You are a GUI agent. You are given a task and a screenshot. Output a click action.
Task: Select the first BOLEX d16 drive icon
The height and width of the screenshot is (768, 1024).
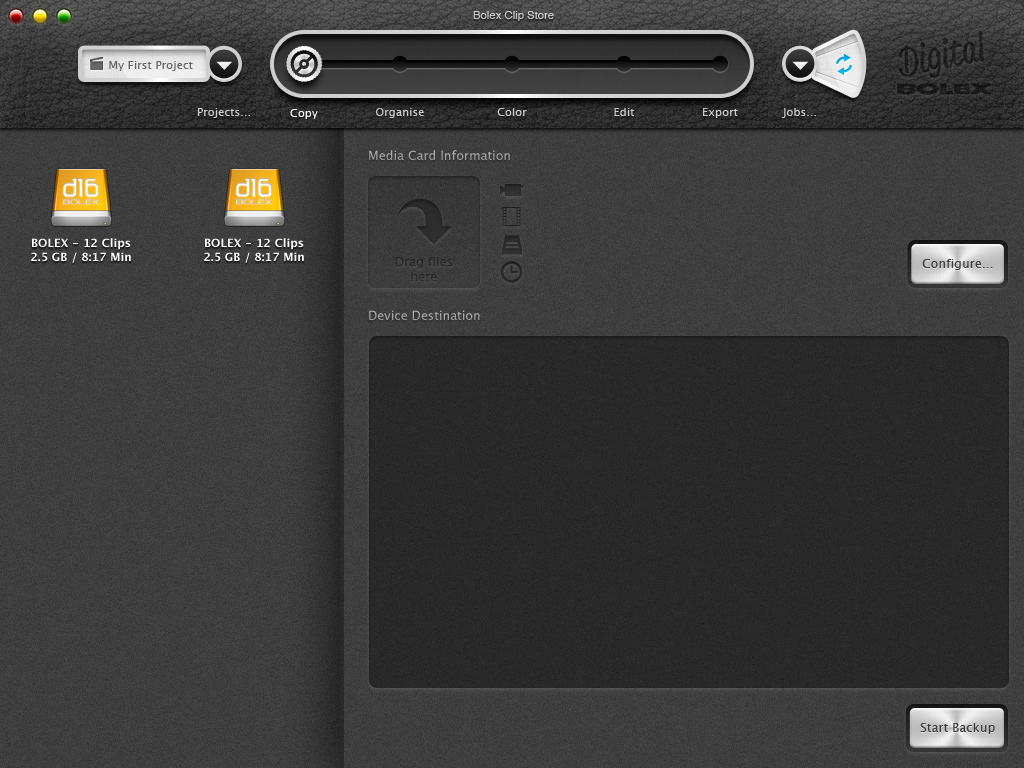point(81,197)
